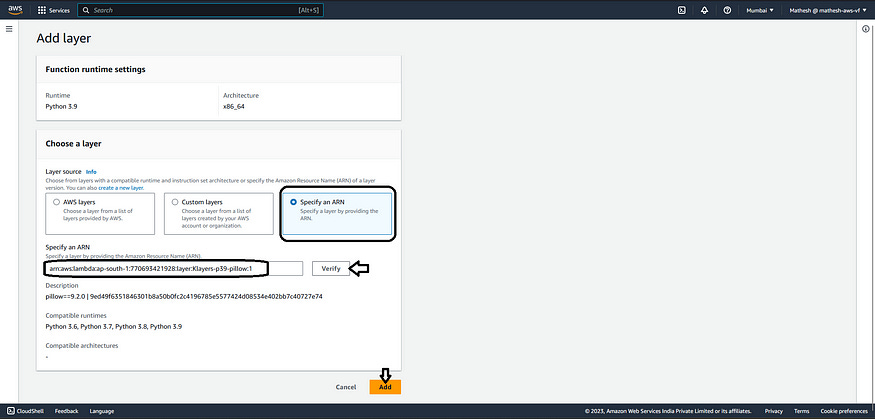Click the orange Add button
This screenshot has width=875, height=419.
point(385,387)
